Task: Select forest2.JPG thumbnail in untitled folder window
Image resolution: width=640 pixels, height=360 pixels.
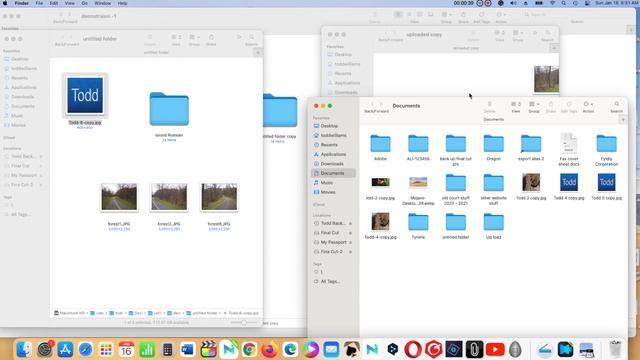Action: [x=169, y=197]
